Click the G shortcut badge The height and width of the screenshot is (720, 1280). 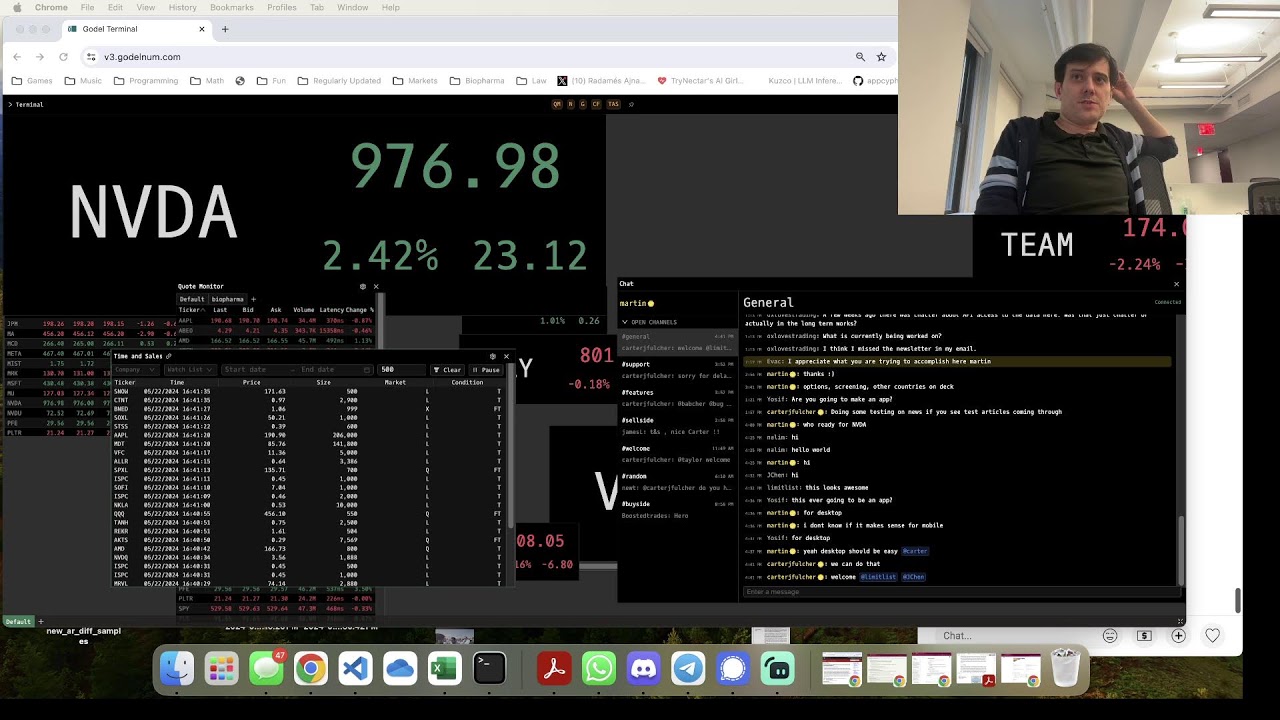click(583, 104)
